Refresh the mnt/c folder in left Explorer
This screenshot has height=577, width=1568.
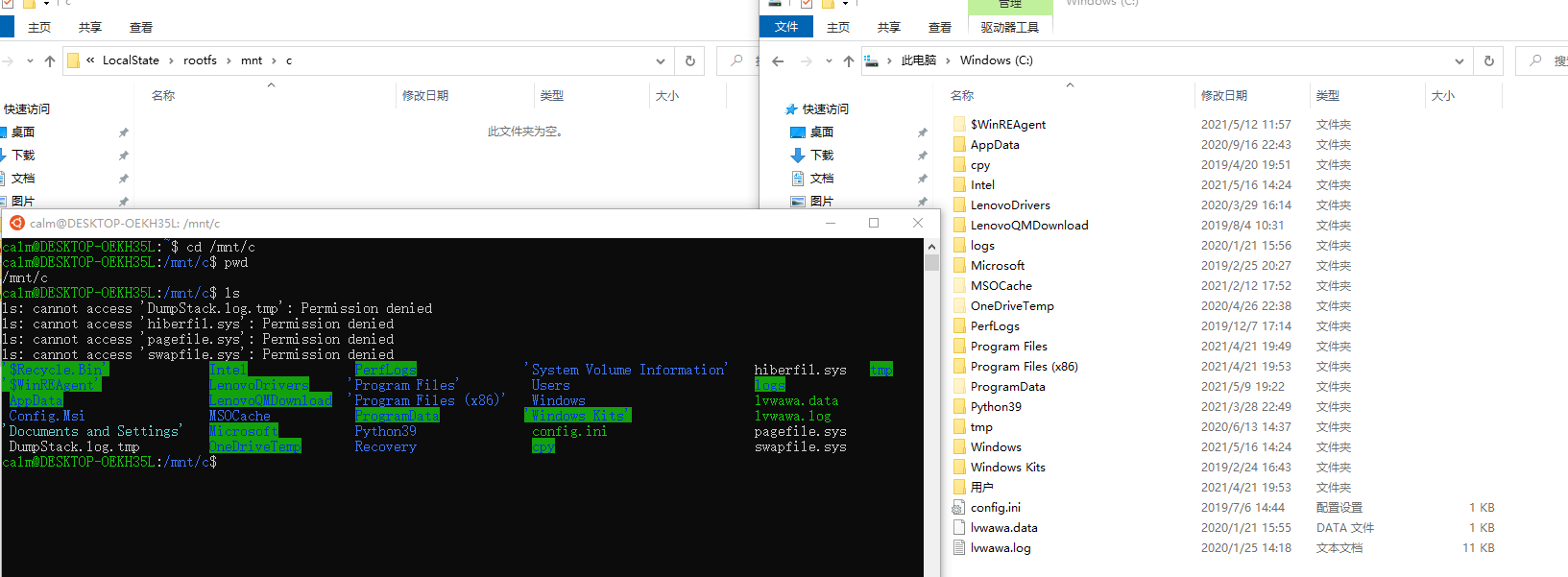pos(690,60)
